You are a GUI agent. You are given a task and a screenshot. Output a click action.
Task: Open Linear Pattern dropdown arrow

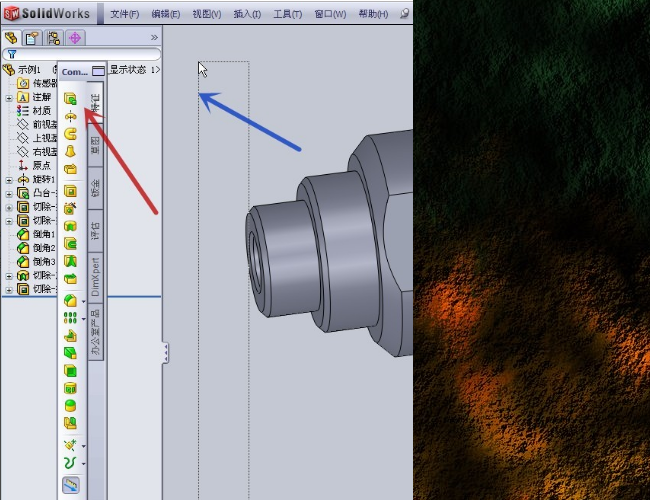coord(84,319)
